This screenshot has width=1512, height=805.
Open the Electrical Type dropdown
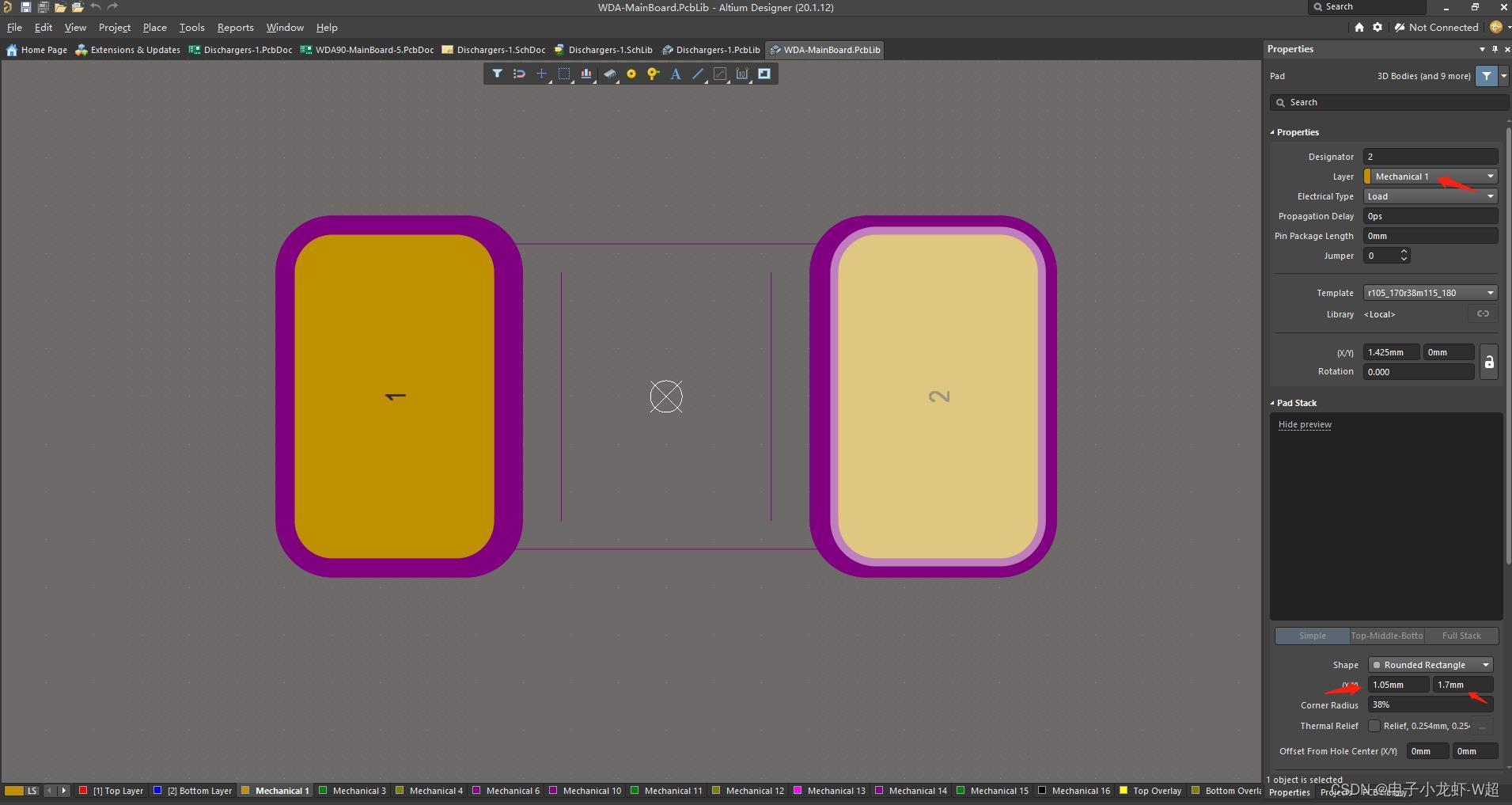1431,196
